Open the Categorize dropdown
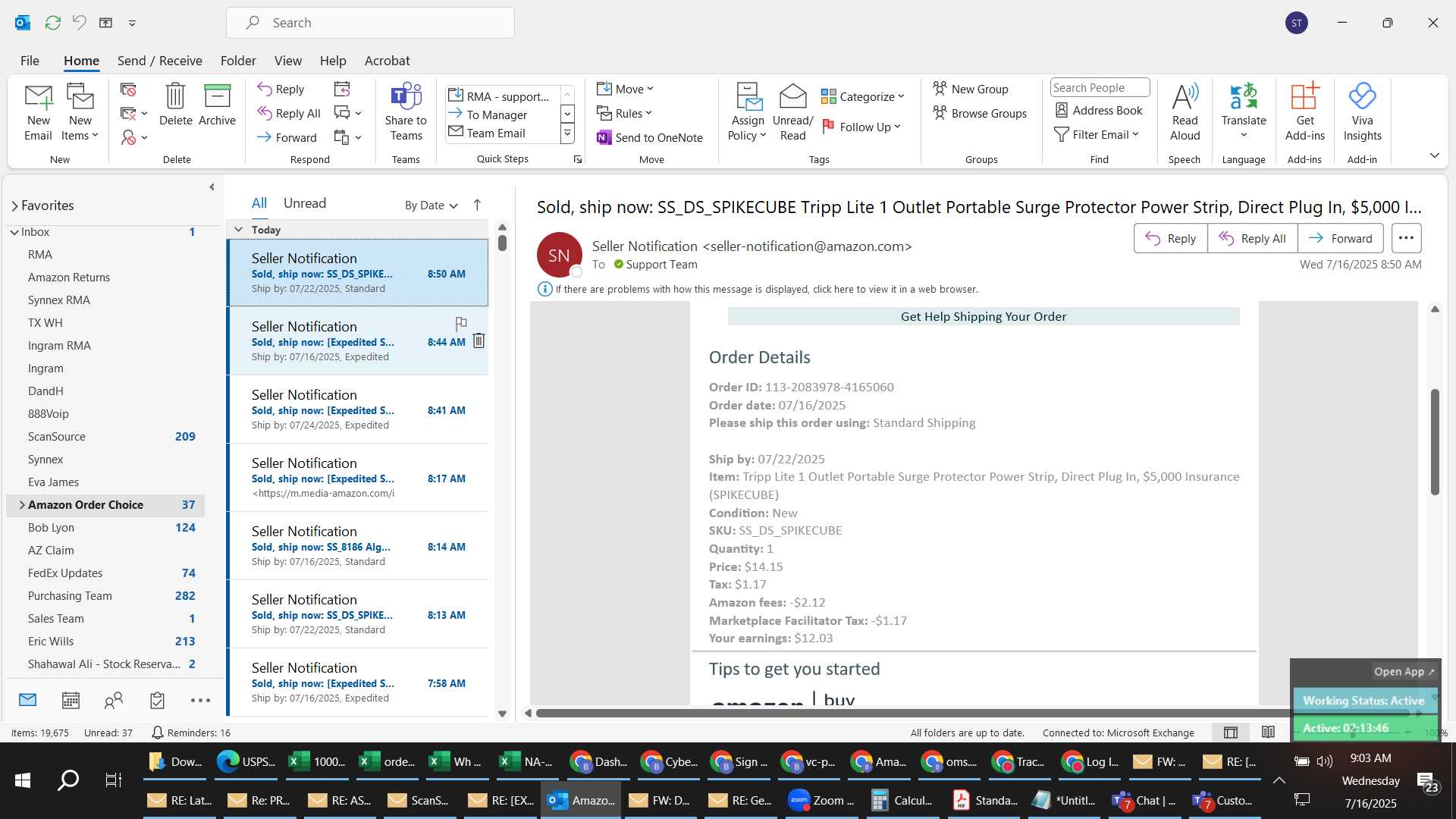This screenshot has width=1456, height=819. 863,96
